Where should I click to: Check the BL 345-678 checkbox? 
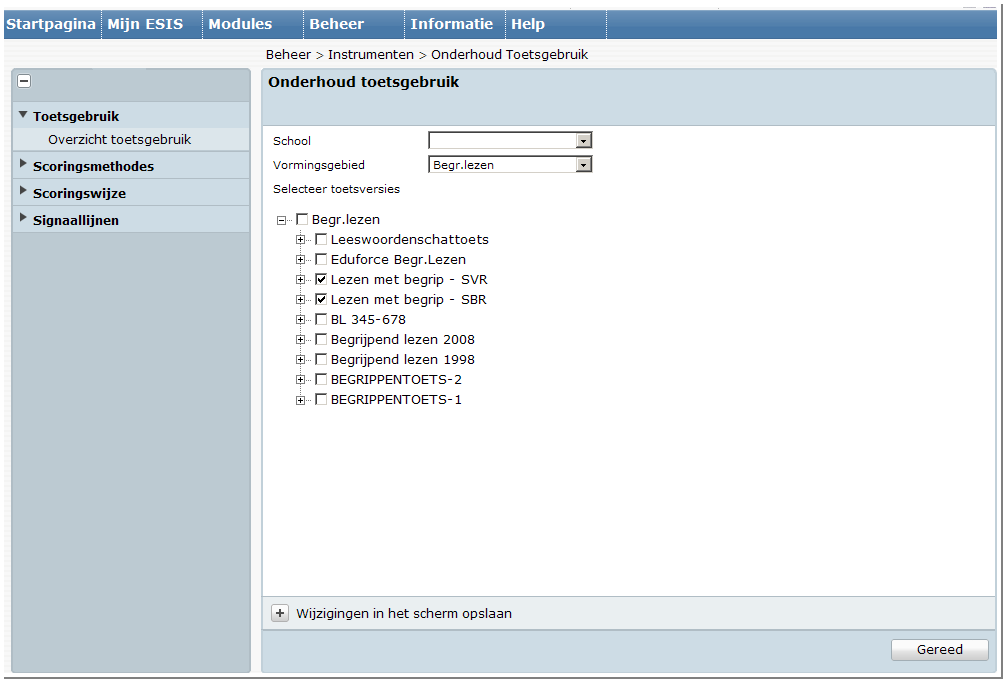321,319
